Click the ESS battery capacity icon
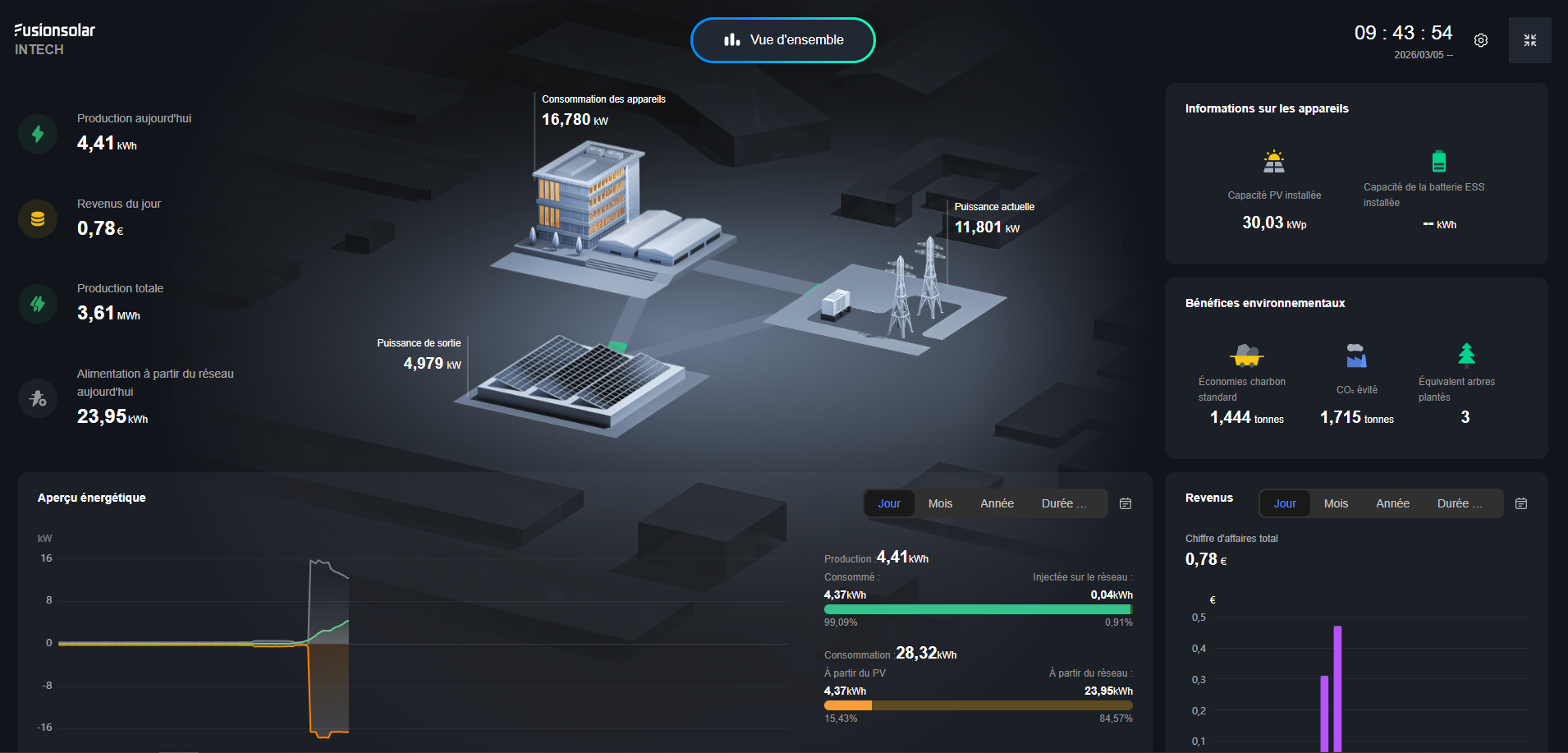This screenshot has width=1568, height=753. (1439, 160)
